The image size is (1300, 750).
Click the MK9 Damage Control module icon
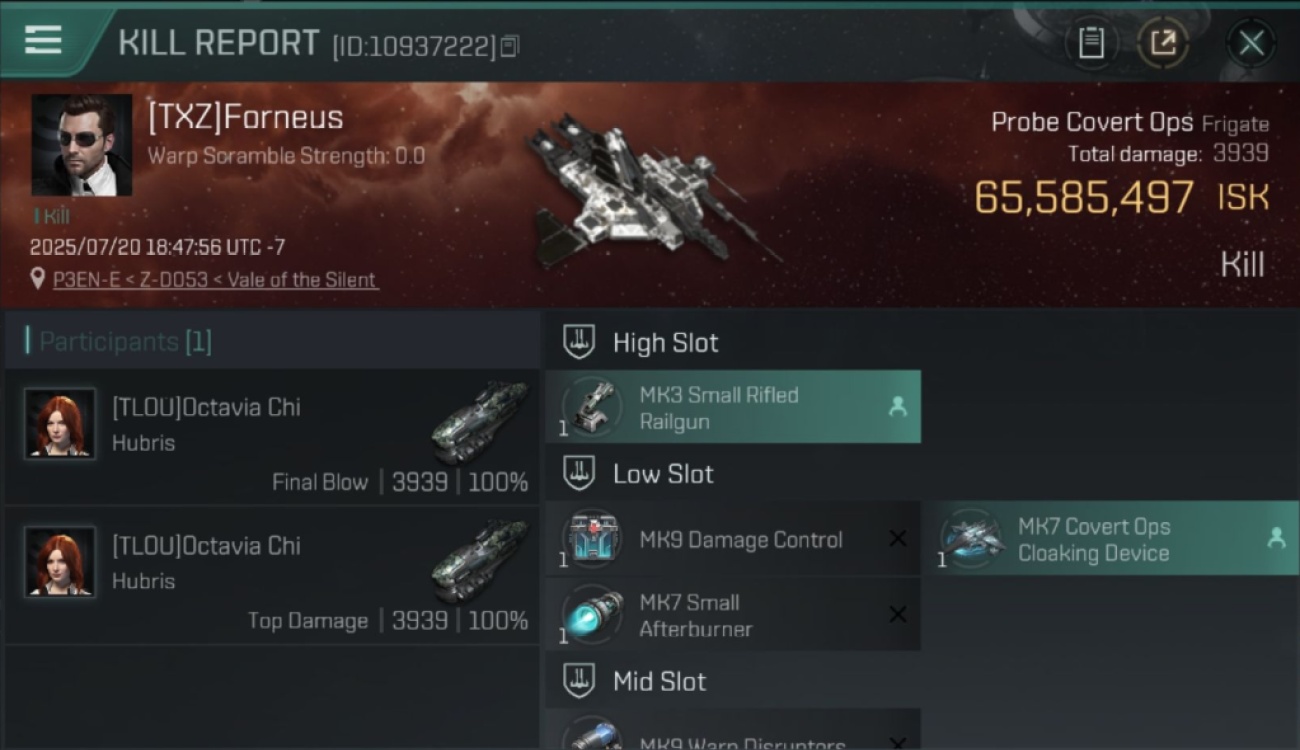592,539
